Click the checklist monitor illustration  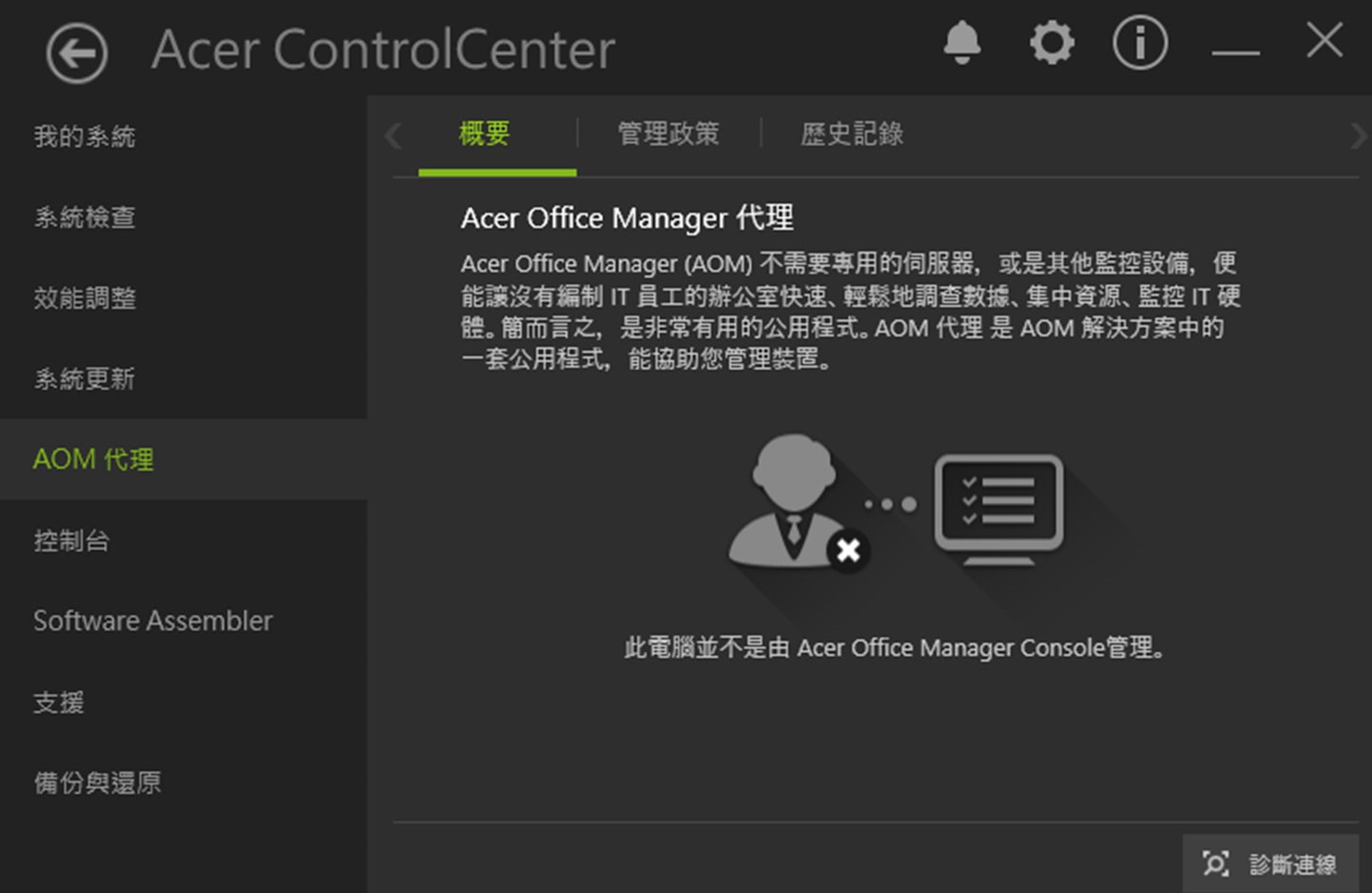(999, 505)
